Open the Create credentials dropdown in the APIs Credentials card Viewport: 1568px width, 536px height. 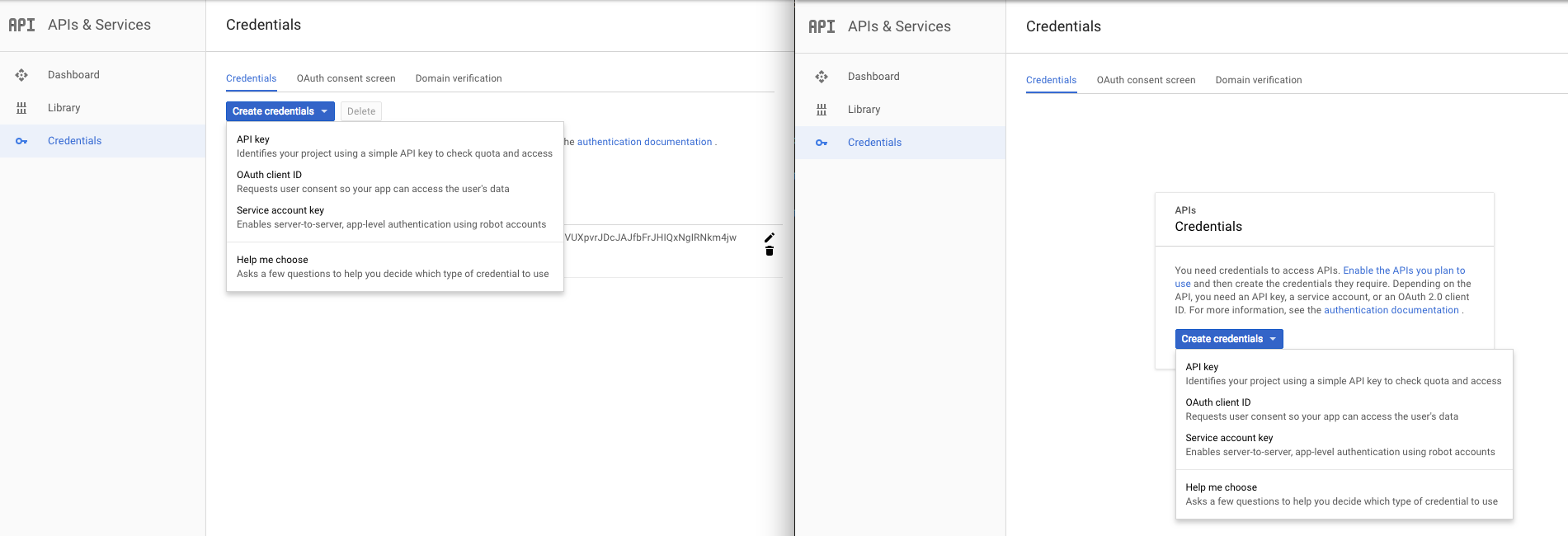[x=1229, y=339]
